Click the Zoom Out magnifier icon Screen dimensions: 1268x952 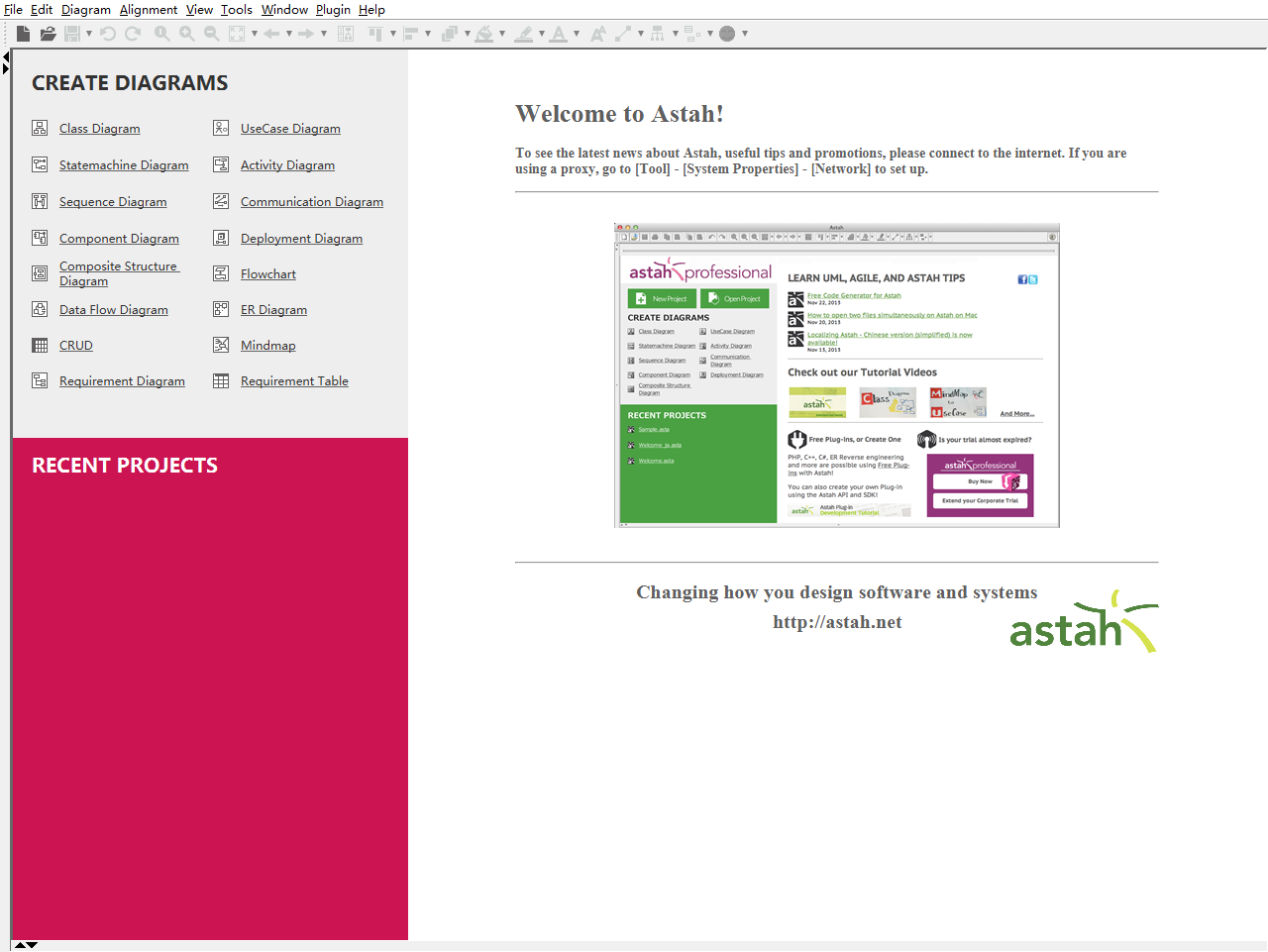pyautogui.click(x=211, y=34)
